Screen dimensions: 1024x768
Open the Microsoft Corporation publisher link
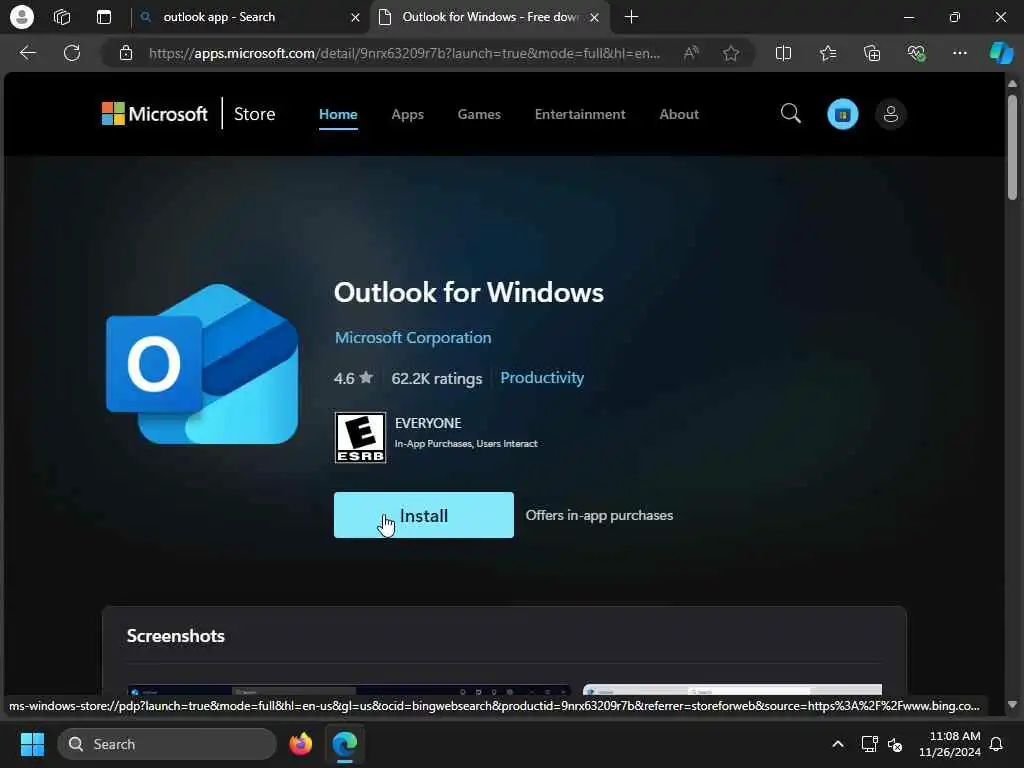click(x=413, y=338)
